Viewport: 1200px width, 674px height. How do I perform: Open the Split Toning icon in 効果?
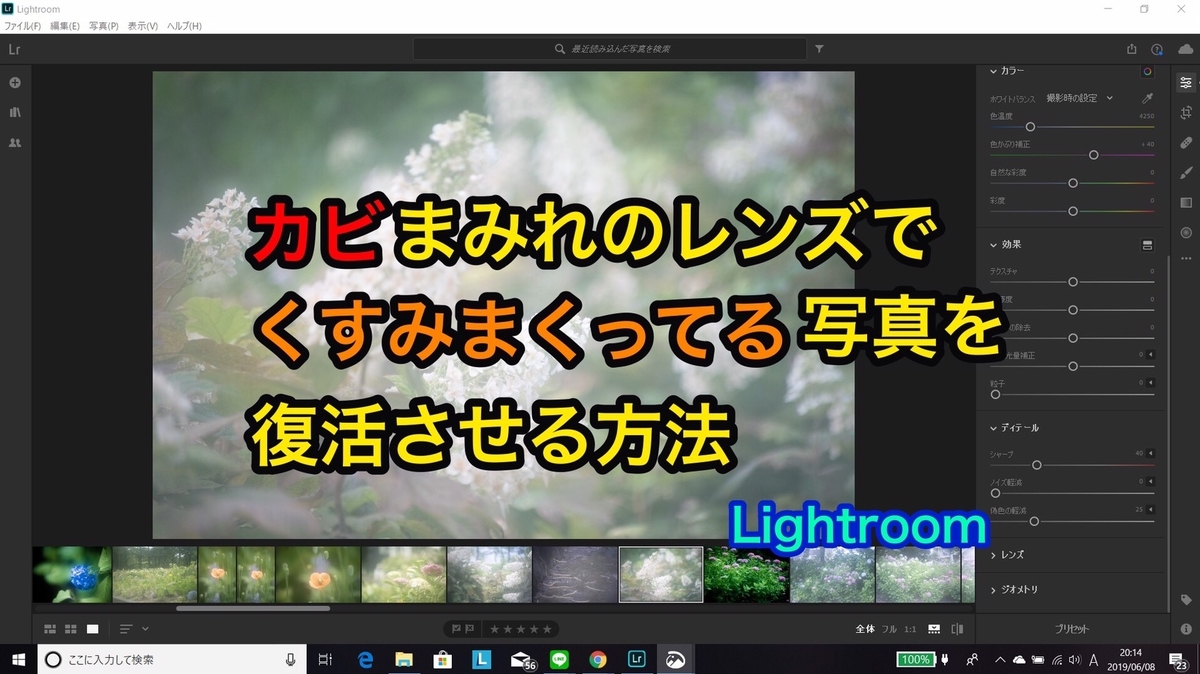pyautogui.click(x=1147, y=244)
